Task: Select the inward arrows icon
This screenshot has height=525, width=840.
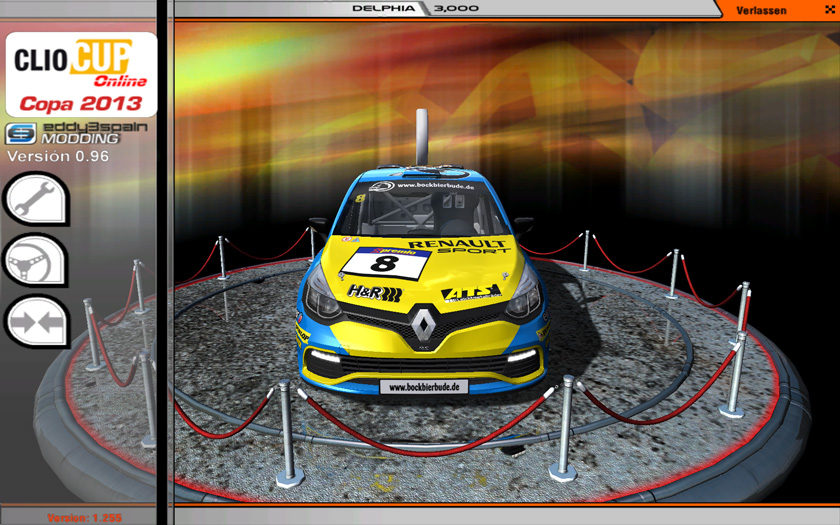Action: (x=35, y=322)
